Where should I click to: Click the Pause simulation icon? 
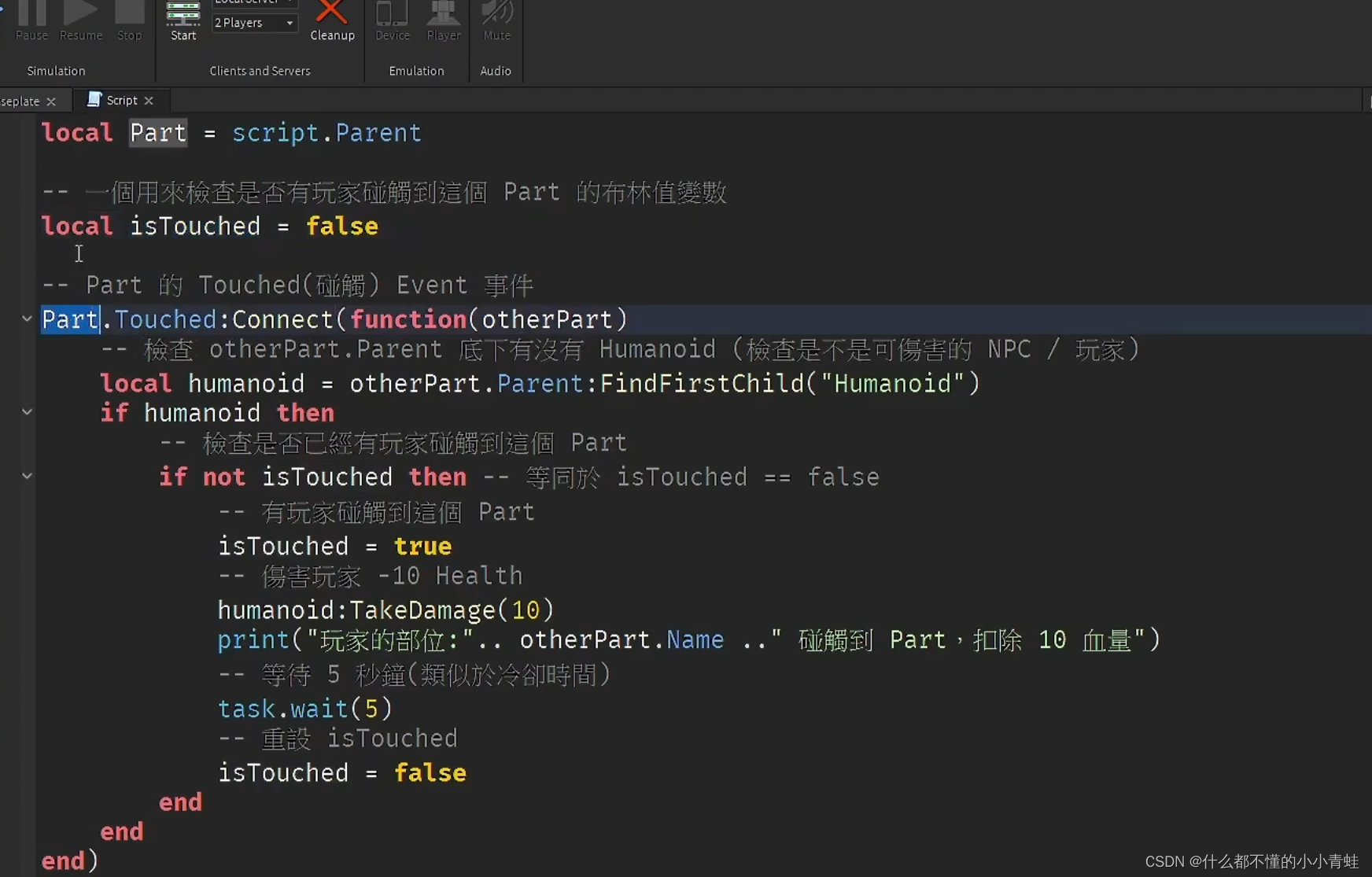click(31, 13)
